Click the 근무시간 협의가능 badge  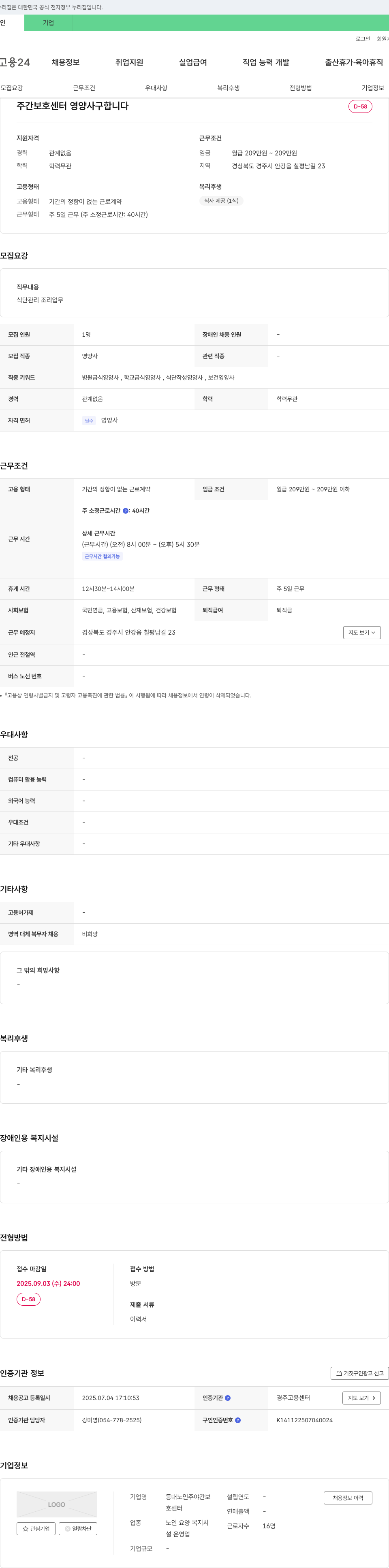click(x=103, y=557)
